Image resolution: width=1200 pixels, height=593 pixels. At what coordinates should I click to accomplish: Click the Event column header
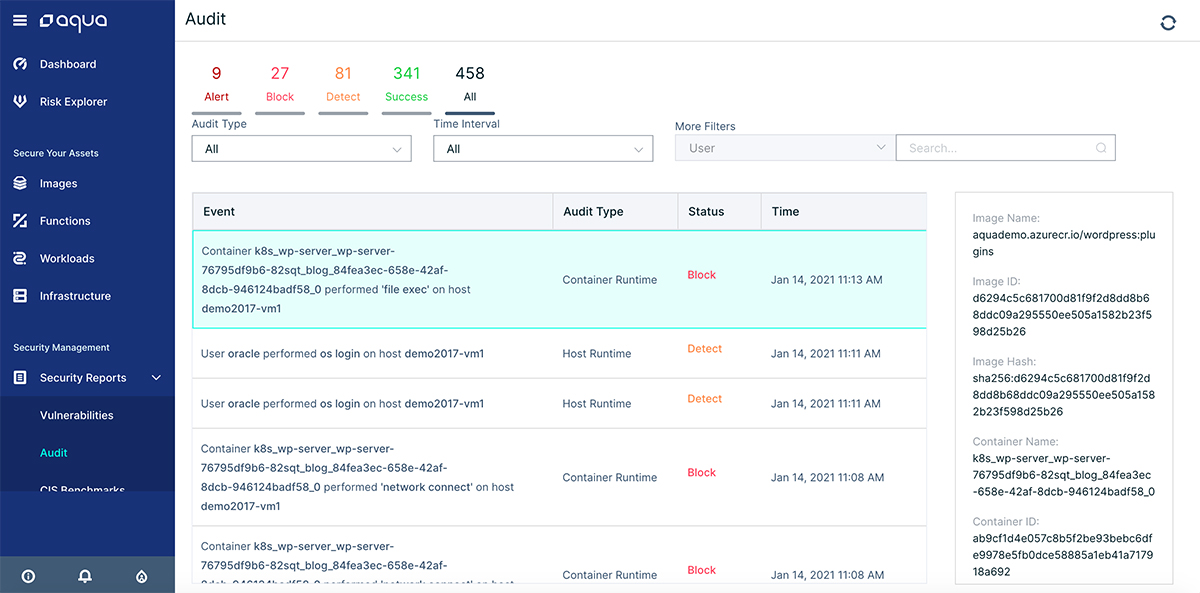click(x=372, y=211)
